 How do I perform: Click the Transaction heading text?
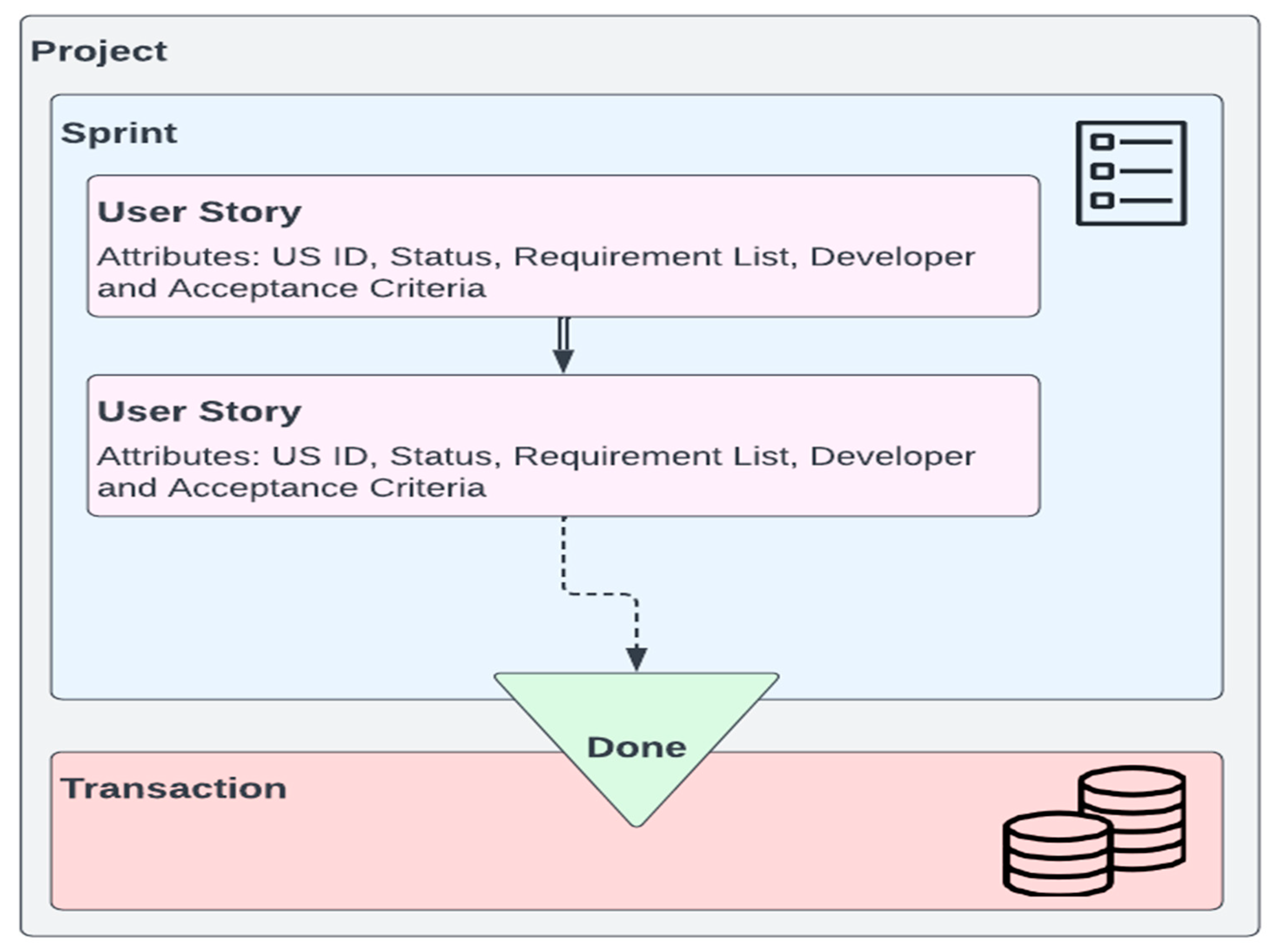[x=174, y=788]
